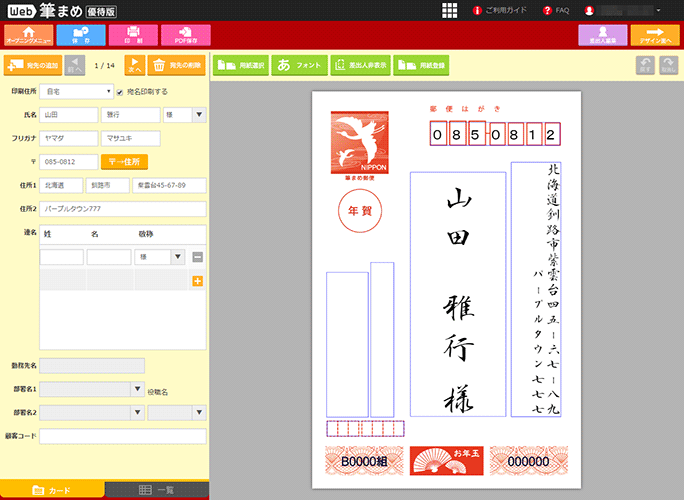
Task: Open the FAQ link
Action: point(556,10)
